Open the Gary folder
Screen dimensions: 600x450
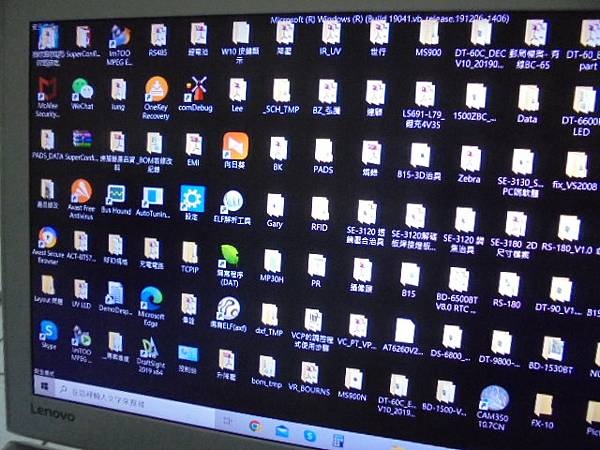pyautogui.click(x=275, y=210)
